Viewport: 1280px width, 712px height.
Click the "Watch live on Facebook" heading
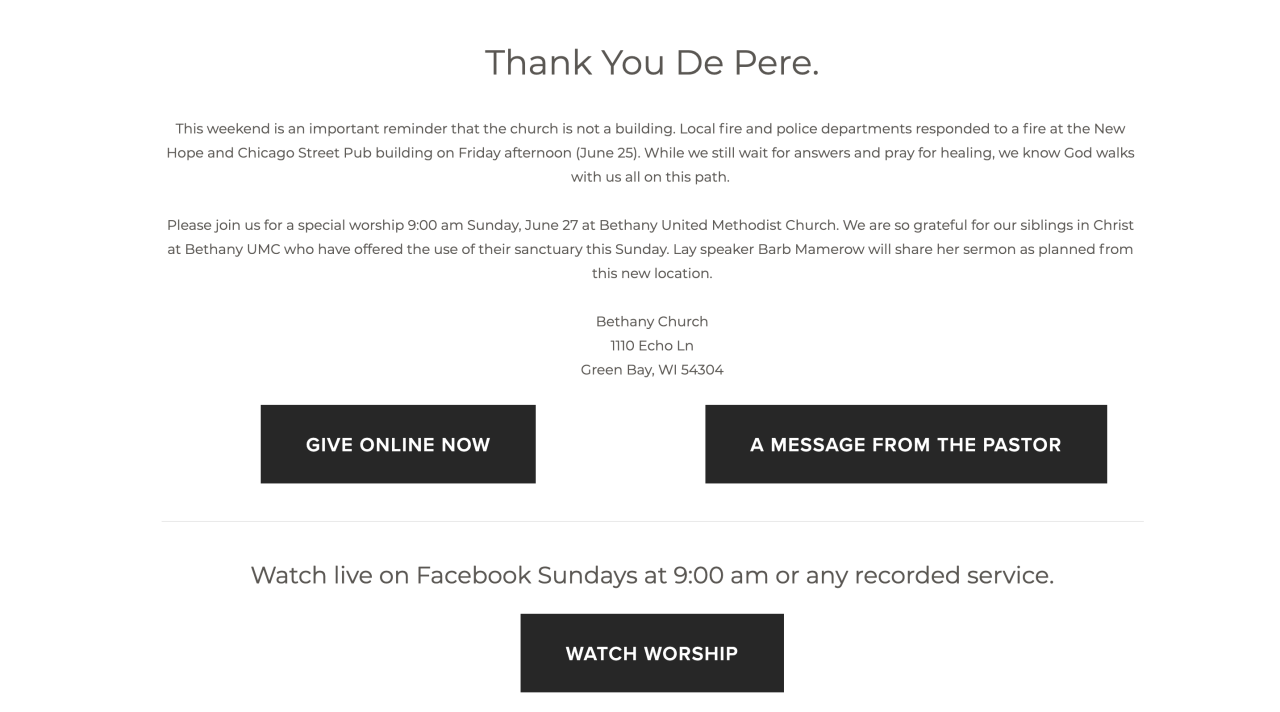[x=652, y=575]
